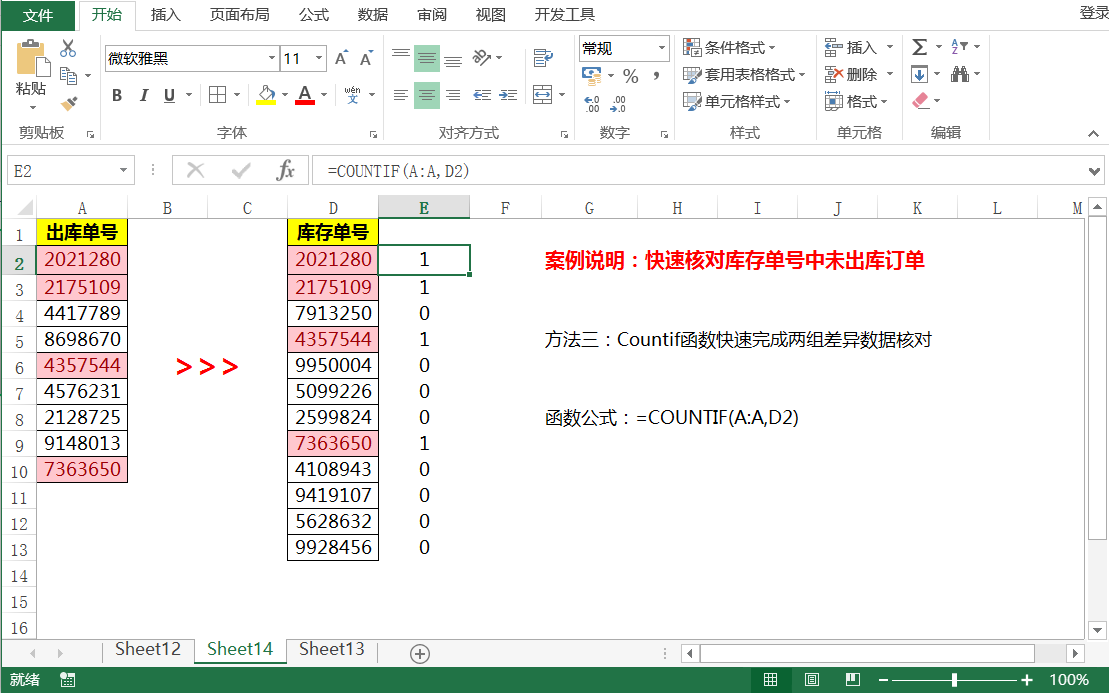
Task: Apply comma style number format
Action: (x=657, y=76)
